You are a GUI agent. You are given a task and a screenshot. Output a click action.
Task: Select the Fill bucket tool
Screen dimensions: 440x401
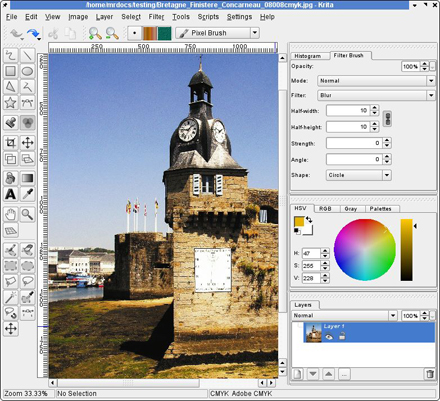pos(11,178)
